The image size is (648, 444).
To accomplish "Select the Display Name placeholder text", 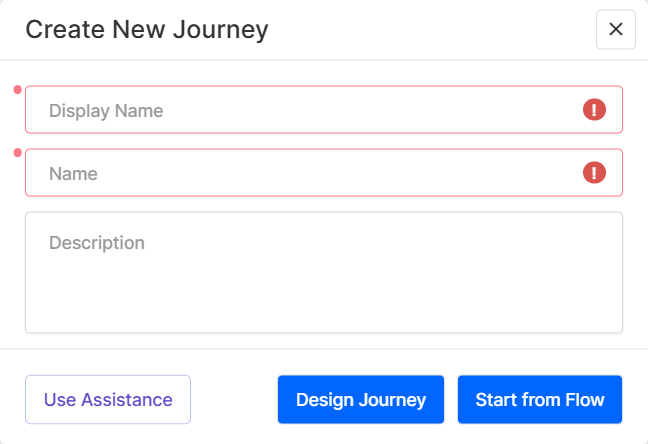I will click(106, 110).
